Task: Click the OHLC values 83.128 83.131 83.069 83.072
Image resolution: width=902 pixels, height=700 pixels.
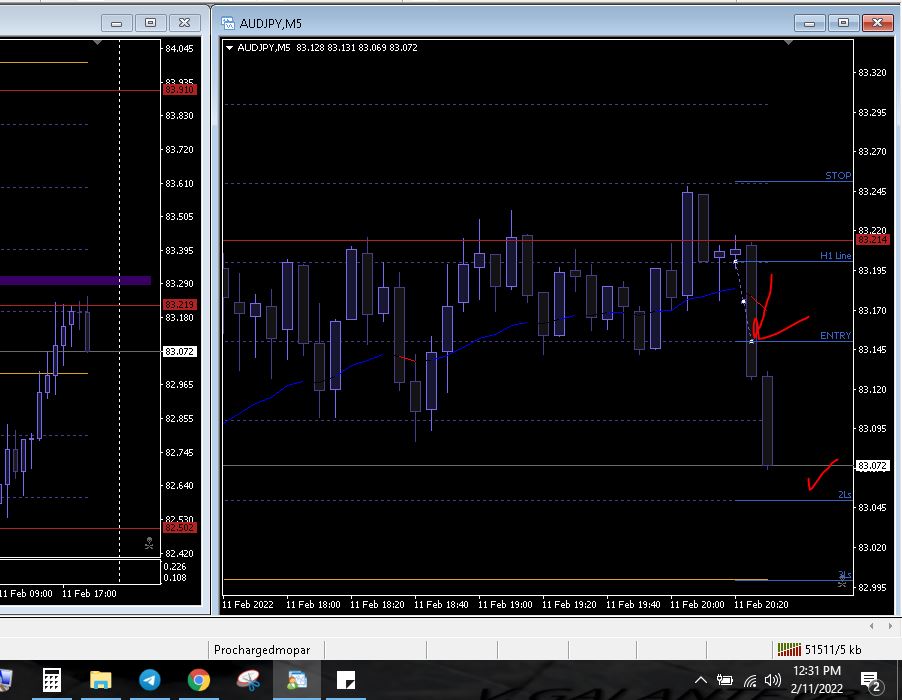Action: pos(357,48)
